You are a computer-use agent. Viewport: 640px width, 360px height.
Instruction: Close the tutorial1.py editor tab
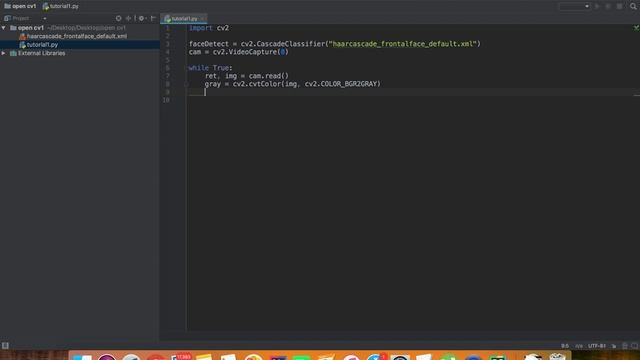pyautogui.click(x=203, y=19)
